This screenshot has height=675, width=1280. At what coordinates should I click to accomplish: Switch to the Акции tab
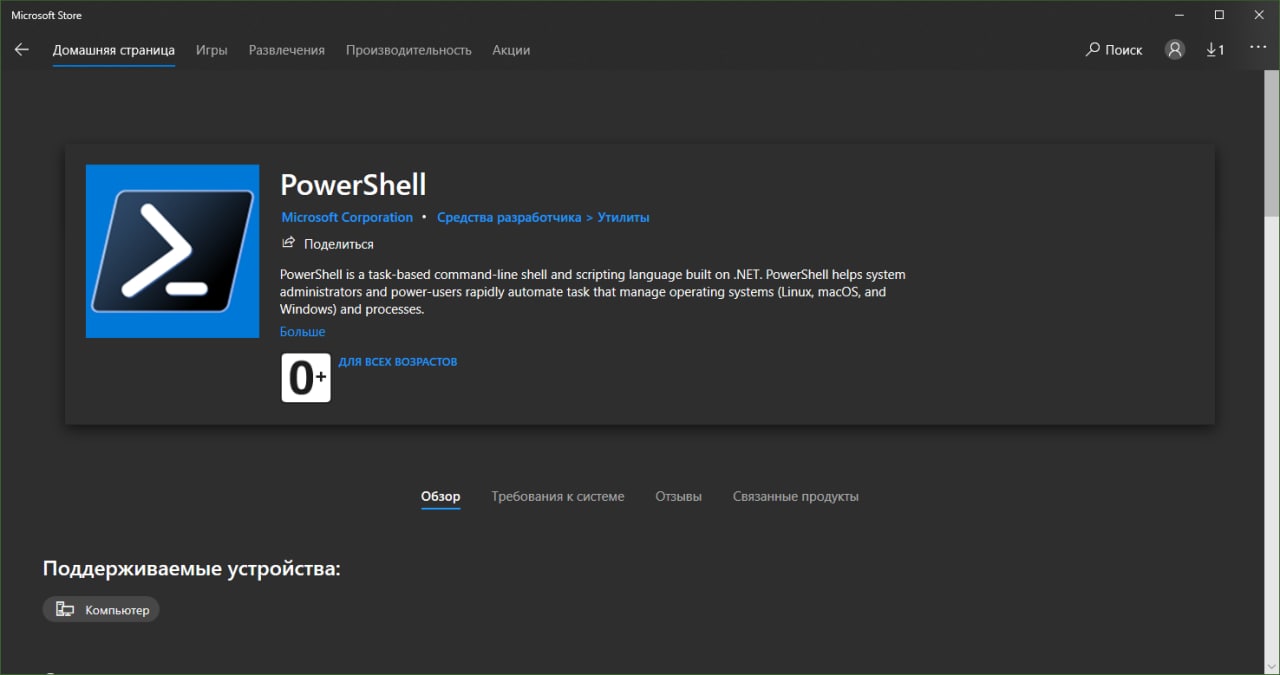pos(511,50)
